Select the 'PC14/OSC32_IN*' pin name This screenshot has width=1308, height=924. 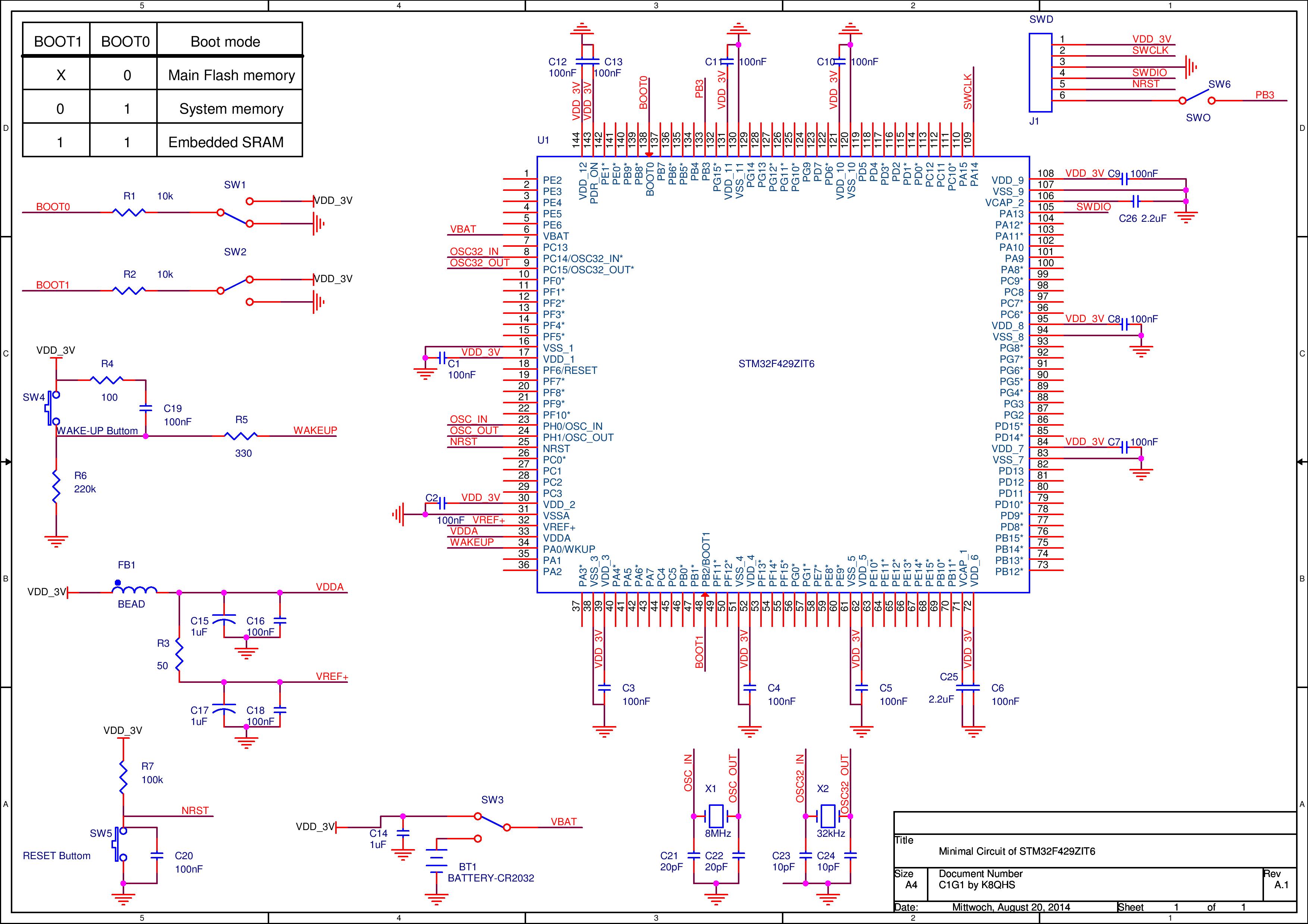[x=583, y=259]
